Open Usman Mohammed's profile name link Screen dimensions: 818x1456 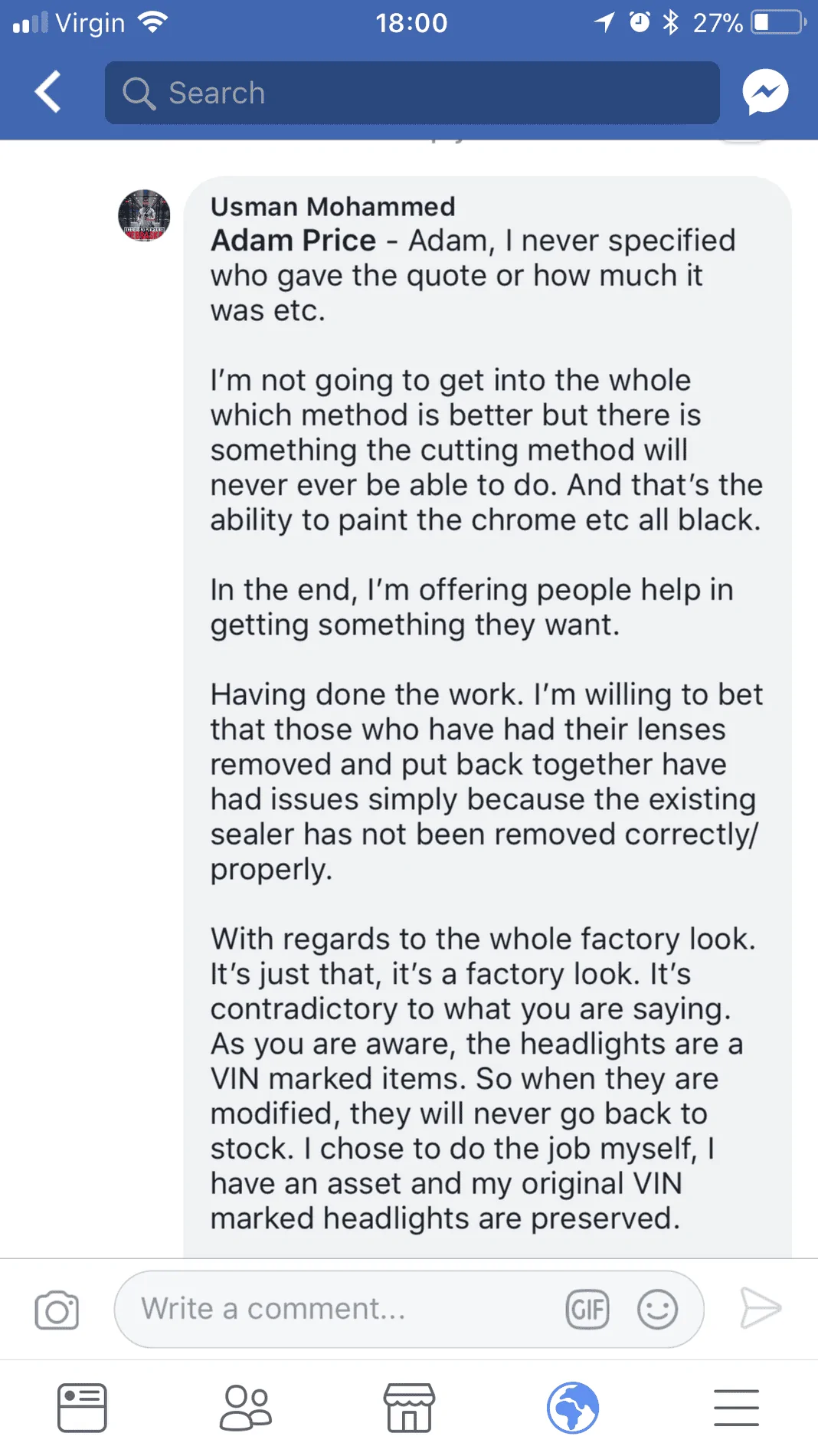click(333, 206)
